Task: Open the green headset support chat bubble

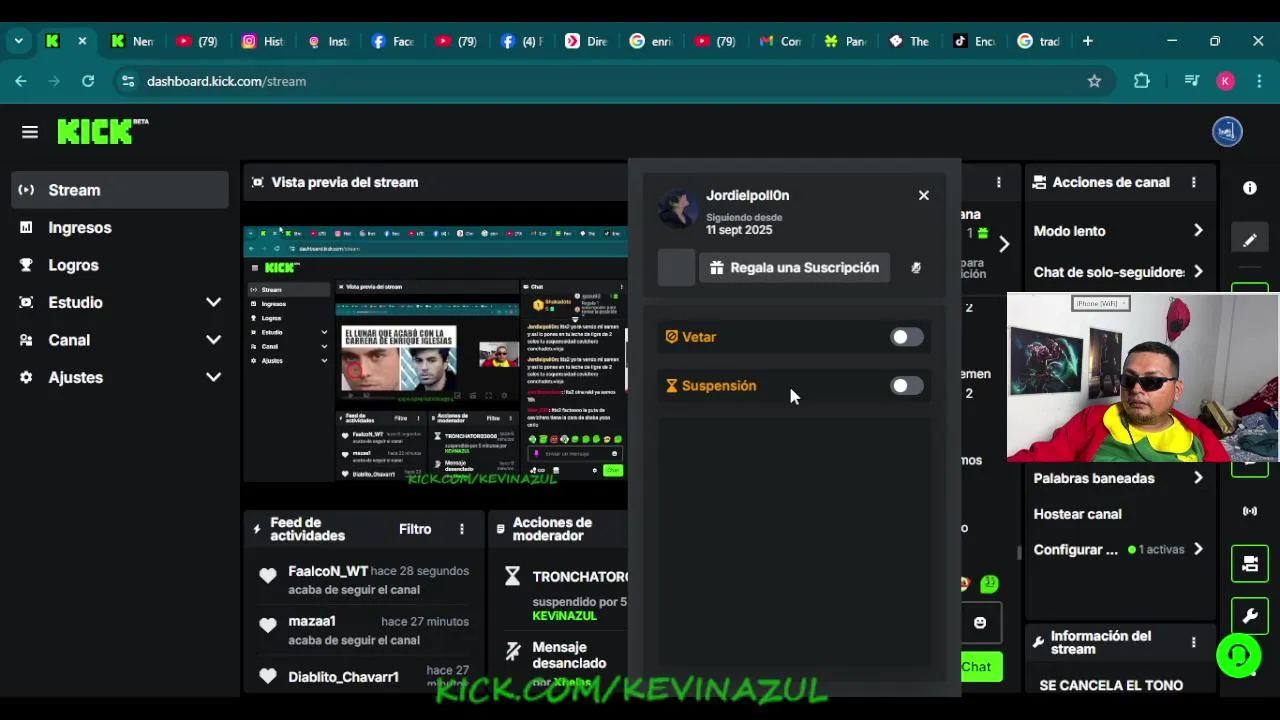Action: (x=1238, y=656)
